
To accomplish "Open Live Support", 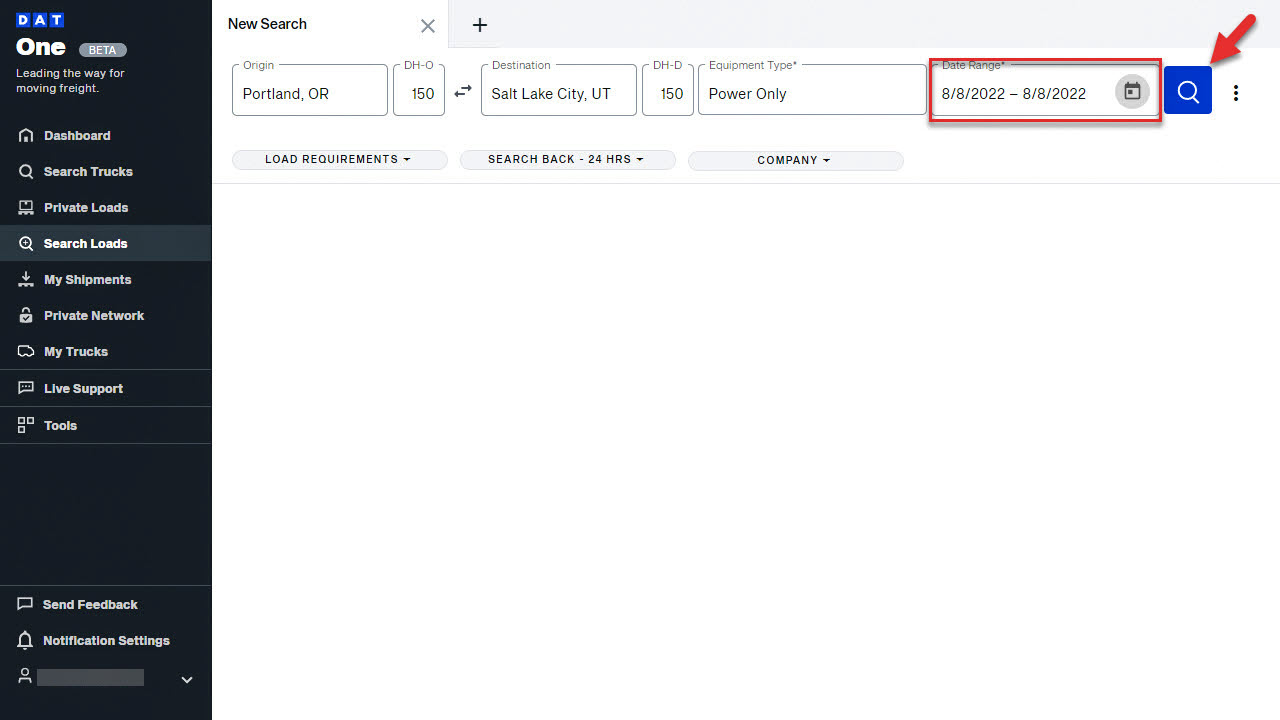I will tap(83, 389).
